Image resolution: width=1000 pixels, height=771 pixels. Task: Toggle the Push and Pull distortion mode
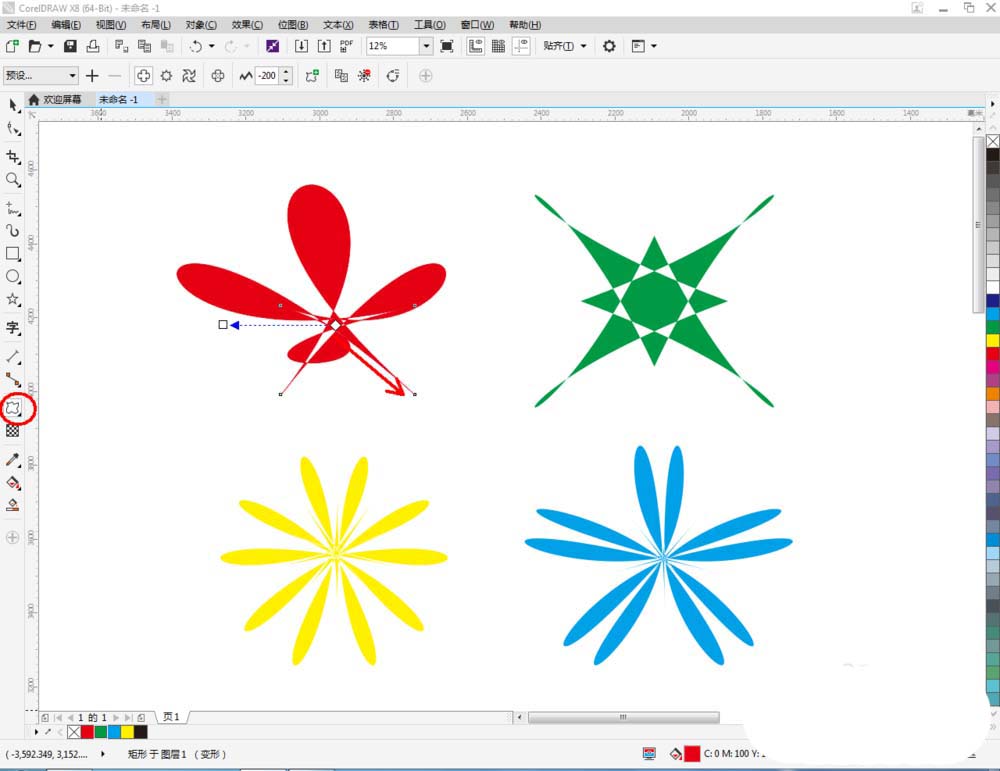pyautogui.click(x=143, y=75)
